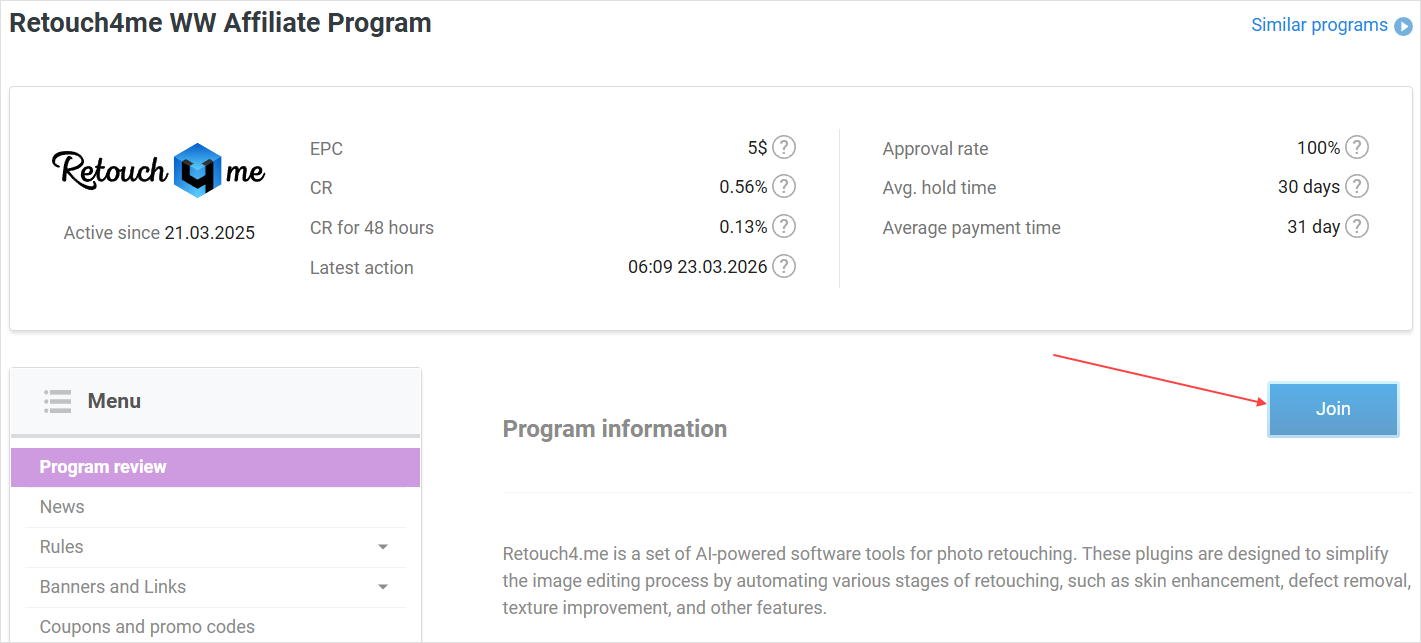Expand the Banners and Links arrow
The image size is (1421, 643).
pyautogui.click(x=383, y=587)
